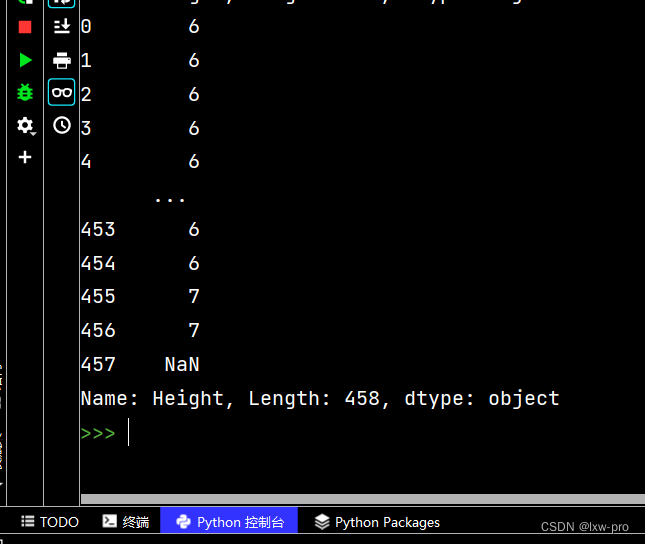
Task: Click the value 7 in row 455
Action: click(x=194, y=297)
